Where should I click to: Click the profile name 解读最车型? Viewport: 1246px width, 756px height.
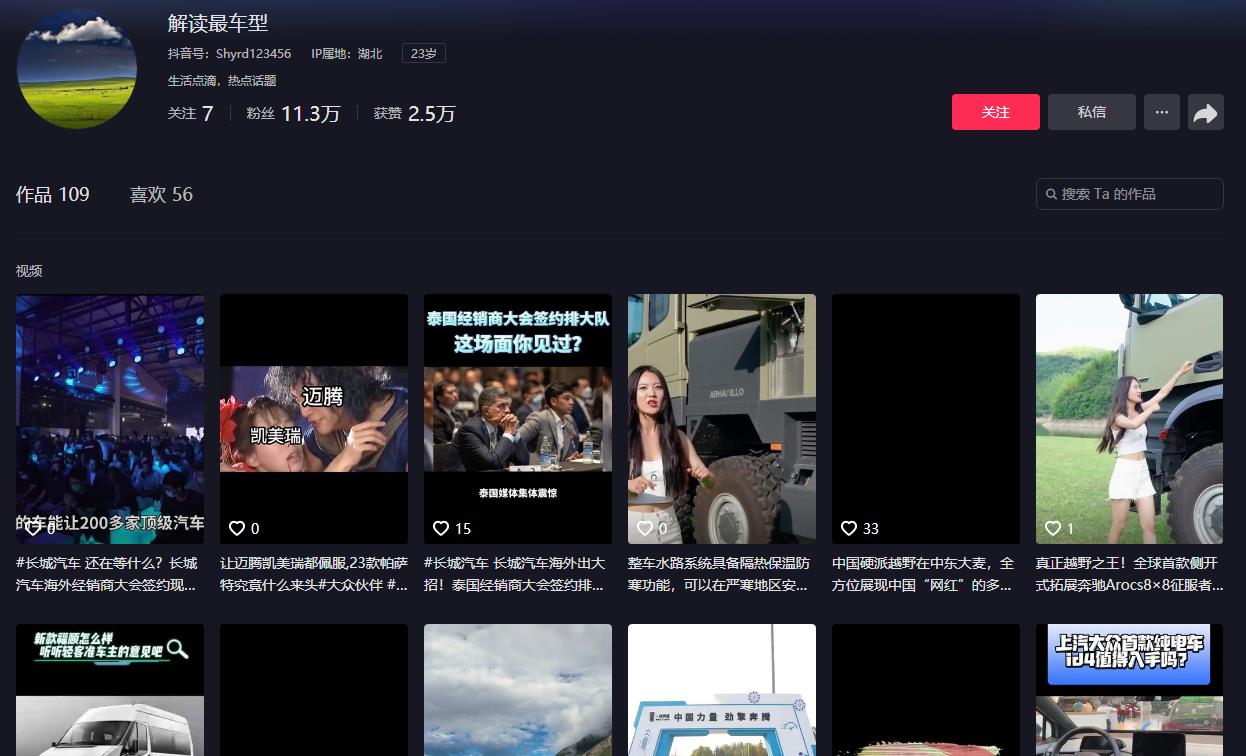(x=218, y=23)
